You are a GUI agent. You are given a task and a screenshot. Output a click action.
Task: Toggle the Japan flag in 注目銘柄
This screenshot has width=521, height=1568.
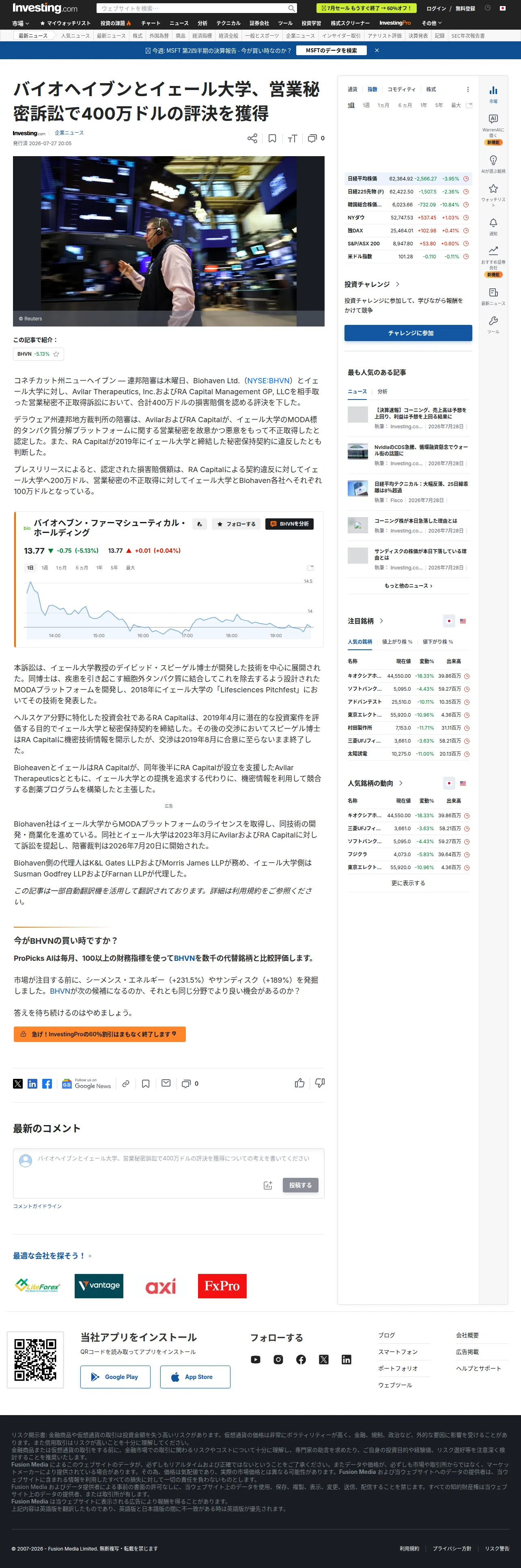pyautogui.click(x=449, y=621)
